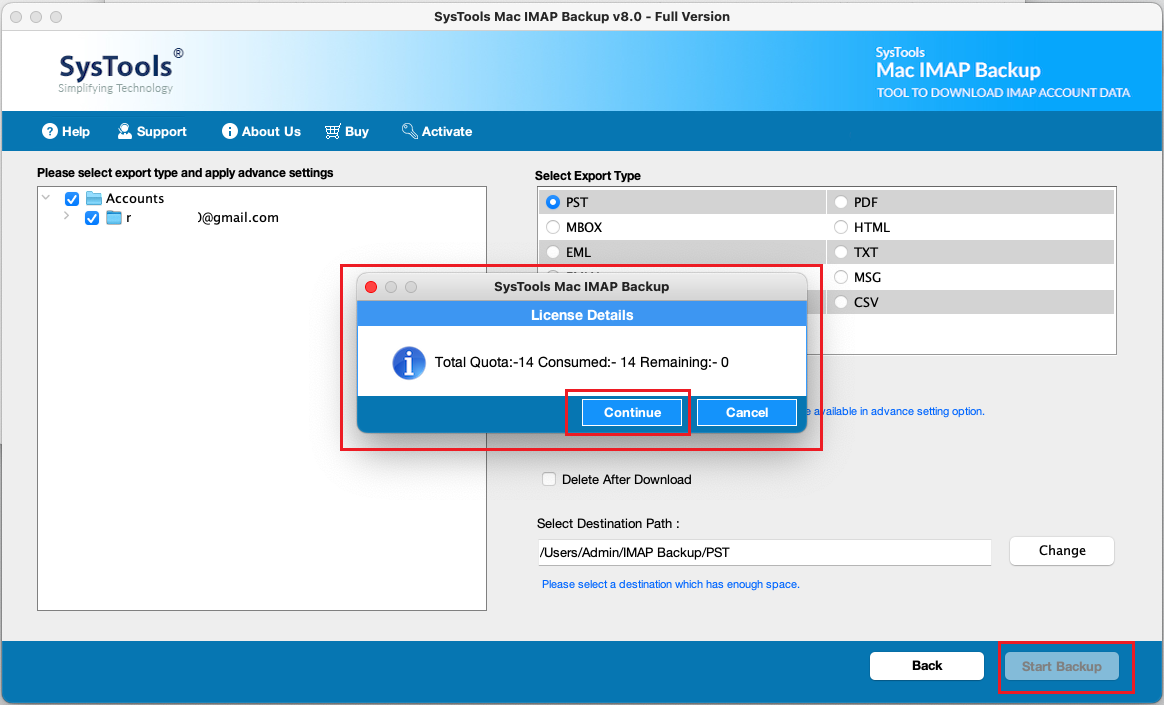This screenshot has height=705, width=1164.
Task: Expand the gmail.com account node
Action: click(x=66, y=216)
